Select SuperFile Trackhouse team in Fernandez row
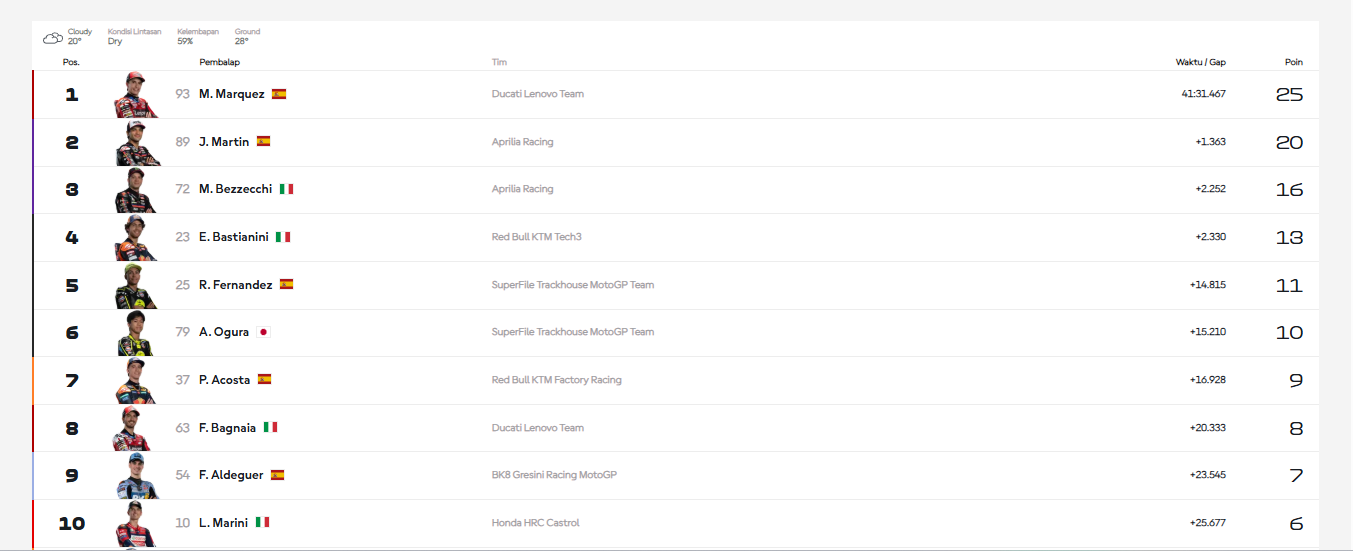 pyautogui.click(x=573, y=285)
